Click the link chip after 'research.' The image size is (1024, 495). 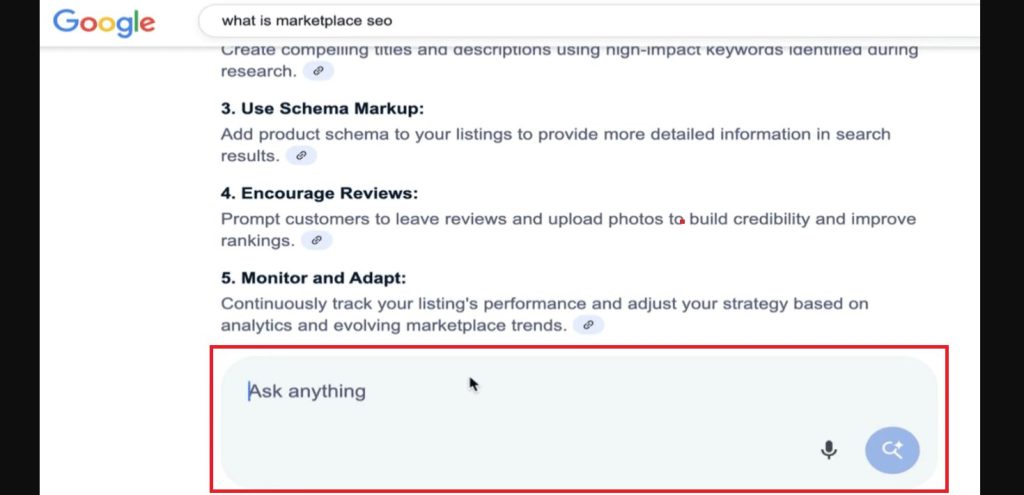pyautogui.click(x=319, y=71)
